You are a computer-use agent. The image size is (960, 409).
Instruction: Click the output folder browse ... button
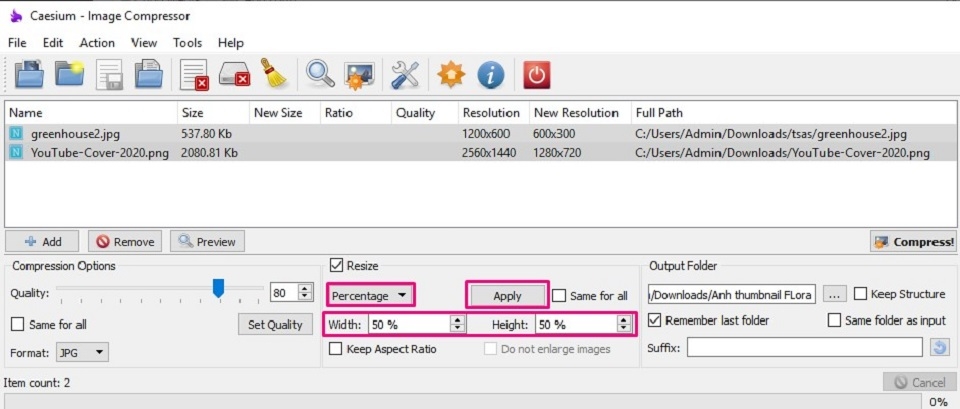pos(834,295)
